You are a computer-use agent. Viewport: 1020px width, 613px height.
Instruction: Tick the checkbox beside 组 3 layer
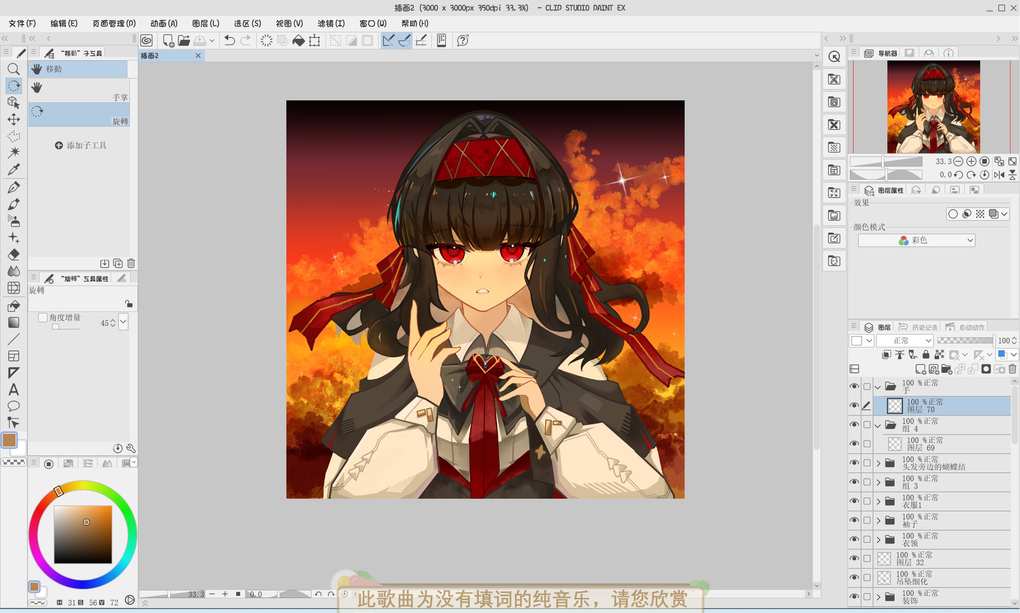(x=866, y=482)
